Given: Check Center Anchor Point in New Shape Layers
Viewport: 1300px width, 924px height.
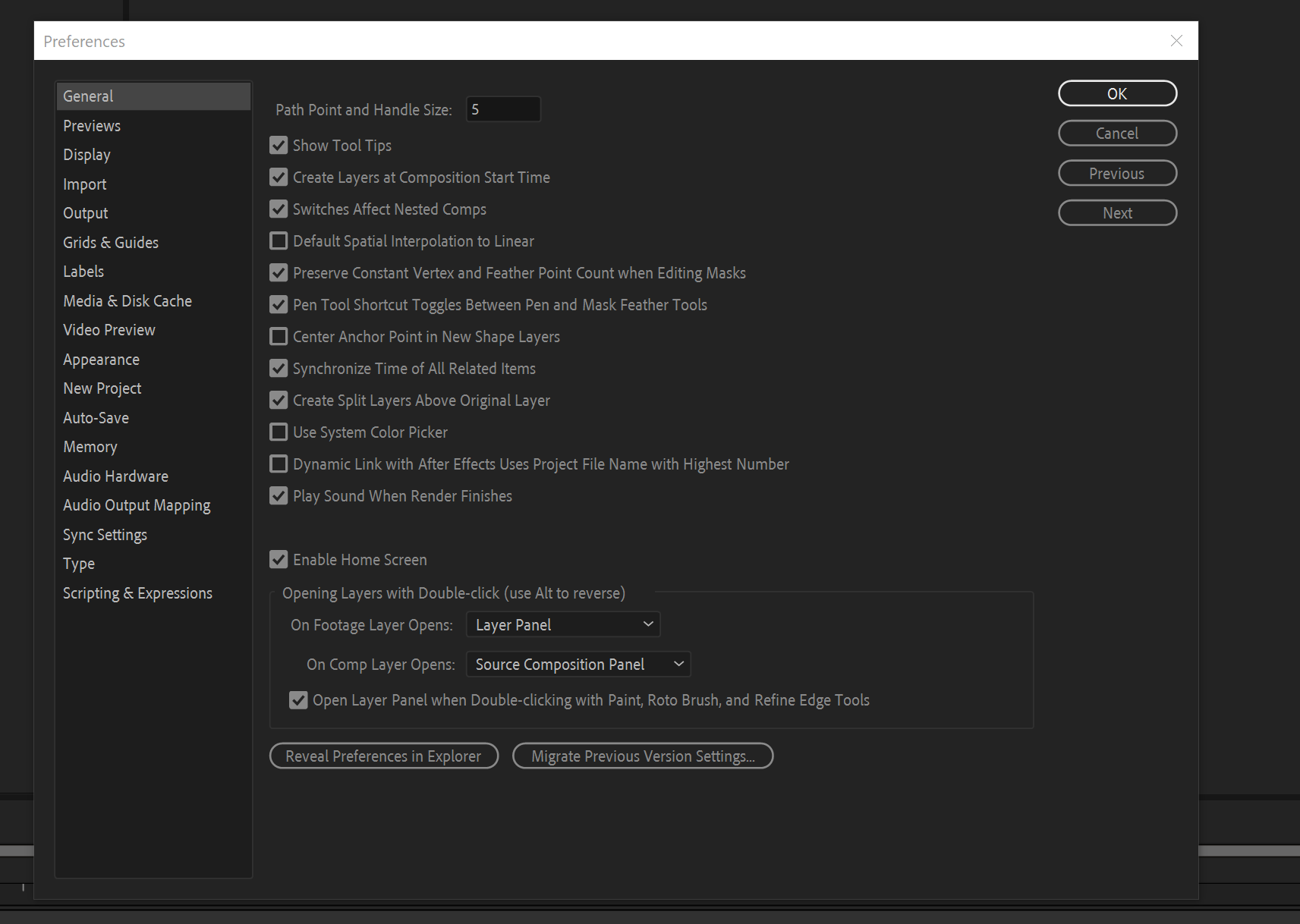Looking at the screenshot, I should point(279,336).
